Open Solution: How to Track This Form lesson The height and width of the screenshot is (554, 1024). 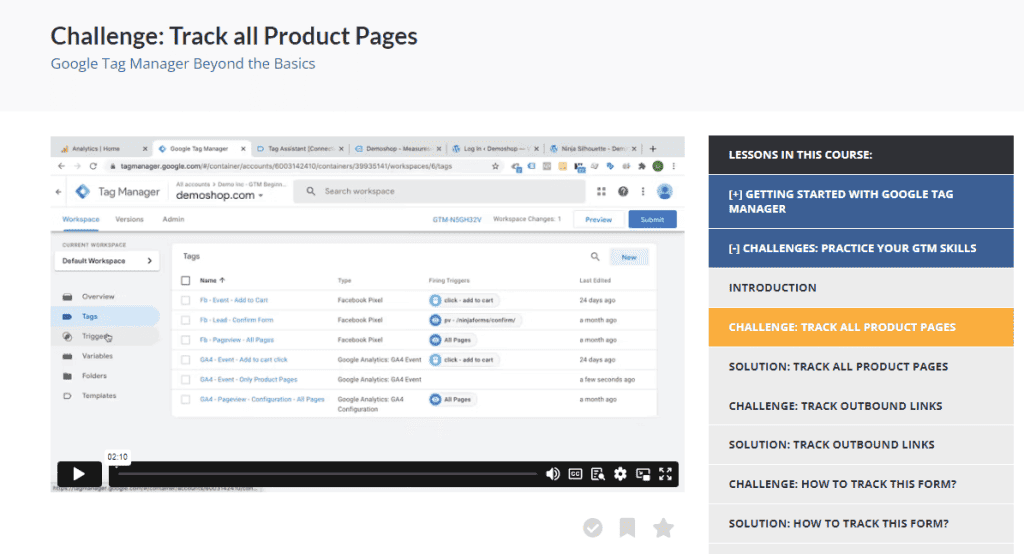[x=861, y=523]
